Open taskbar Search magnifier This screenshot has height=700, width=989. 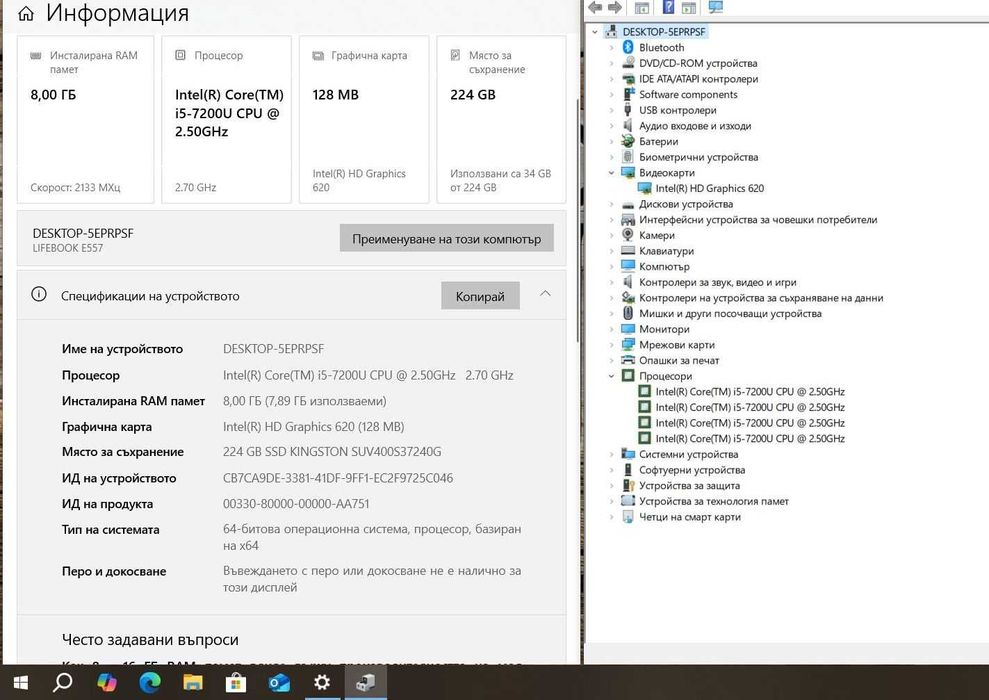pos(62,682)
